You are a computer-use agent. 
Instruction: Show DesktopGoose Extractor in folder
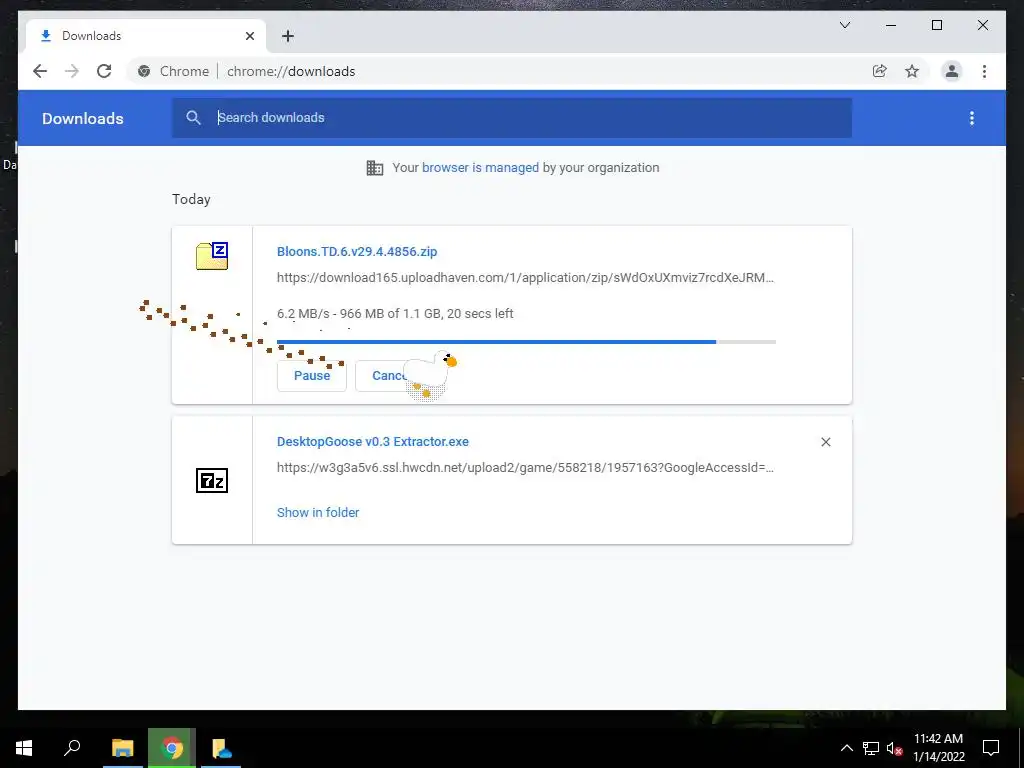[x=317, y=513]
